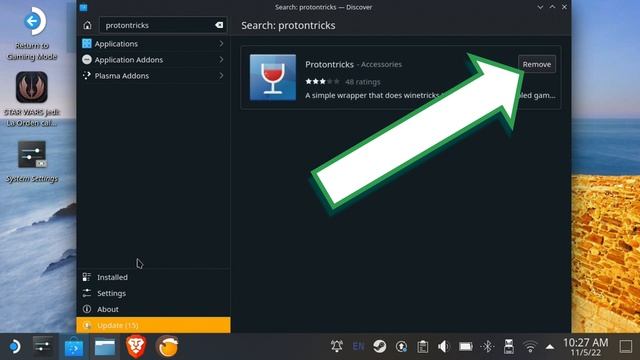
Task: View the 48 ratings text
Action: tap(362, 82)
